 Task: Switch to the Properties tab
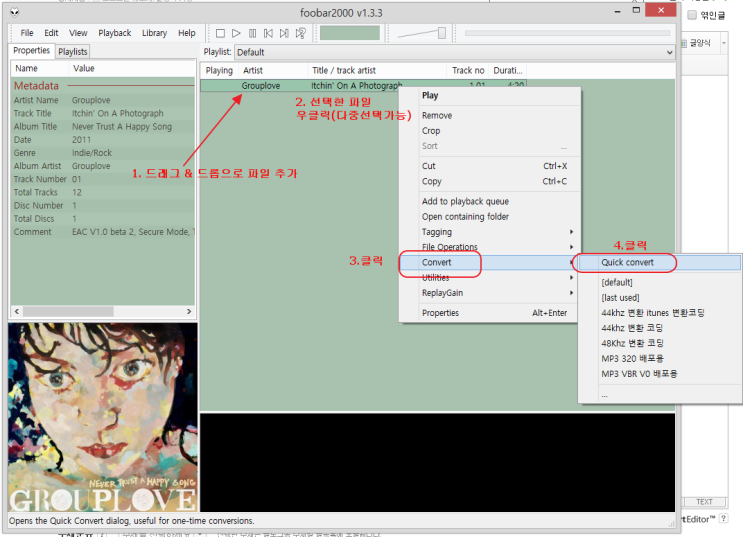point(31,51)
